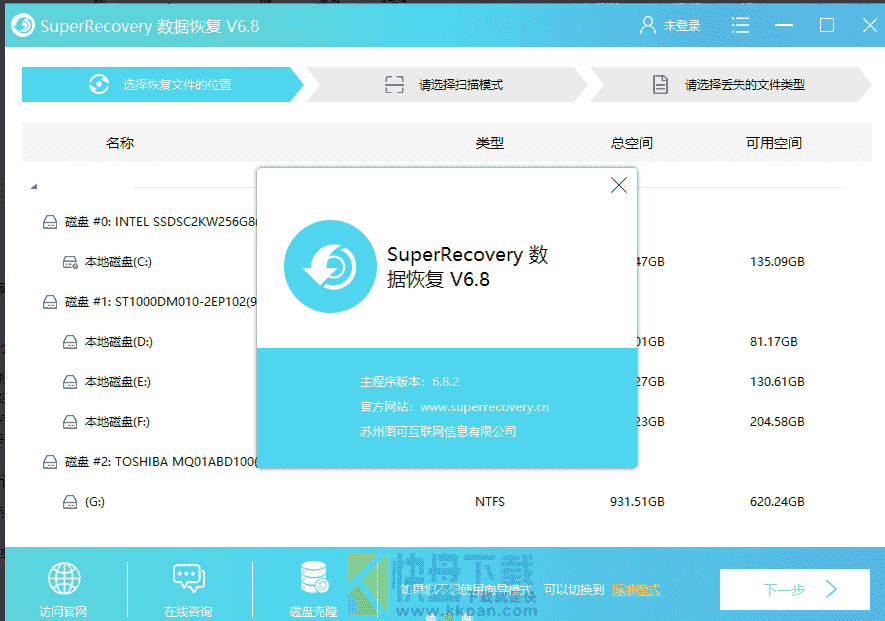Click the 下一步 next button
The height and width of the screenshot is (621, 885).
coord(795,589)
